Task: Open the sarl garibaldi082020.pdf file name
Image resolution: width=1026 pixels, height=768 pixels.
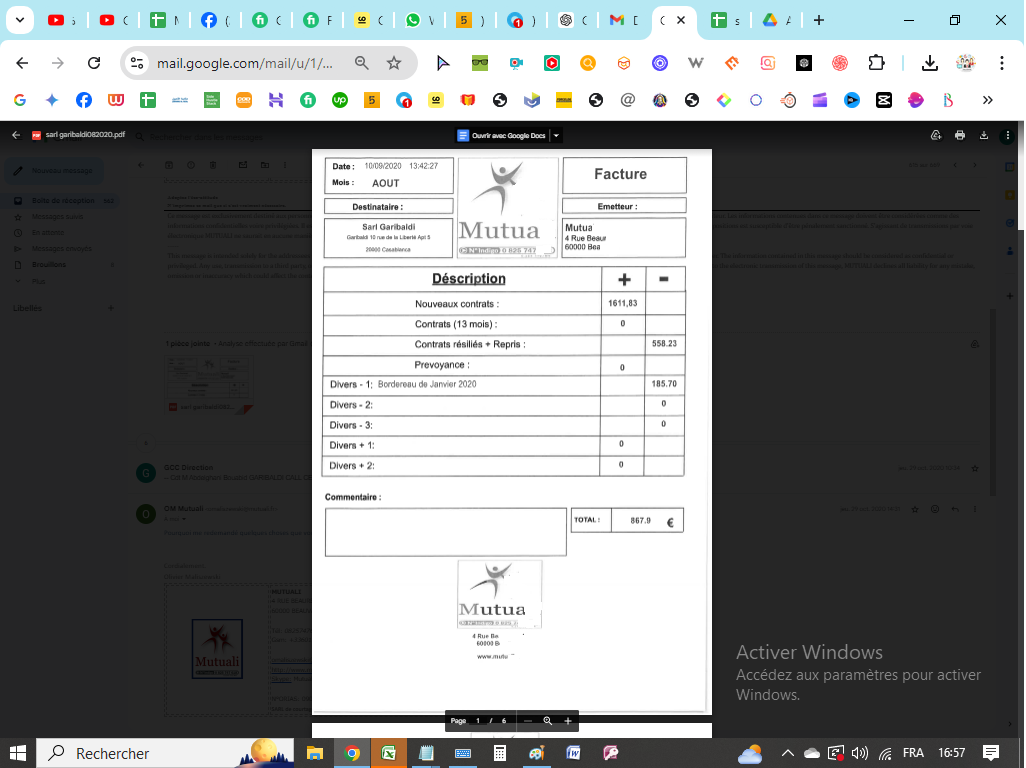Action: pyautogui.click(x=85, y=135)
